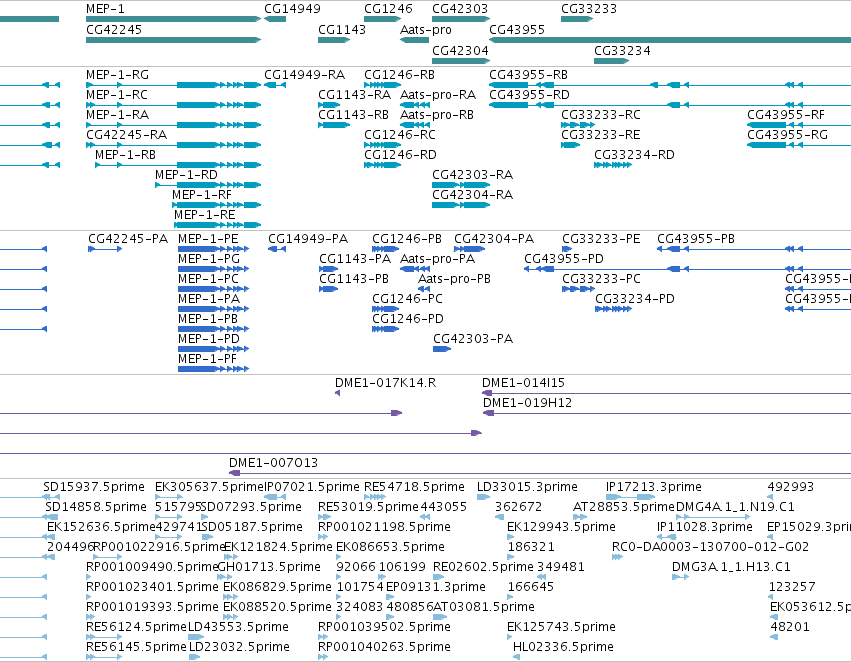851x662 pixels.
Task: Click EST IP17213.3prime
Action: (x=631, y=497)
